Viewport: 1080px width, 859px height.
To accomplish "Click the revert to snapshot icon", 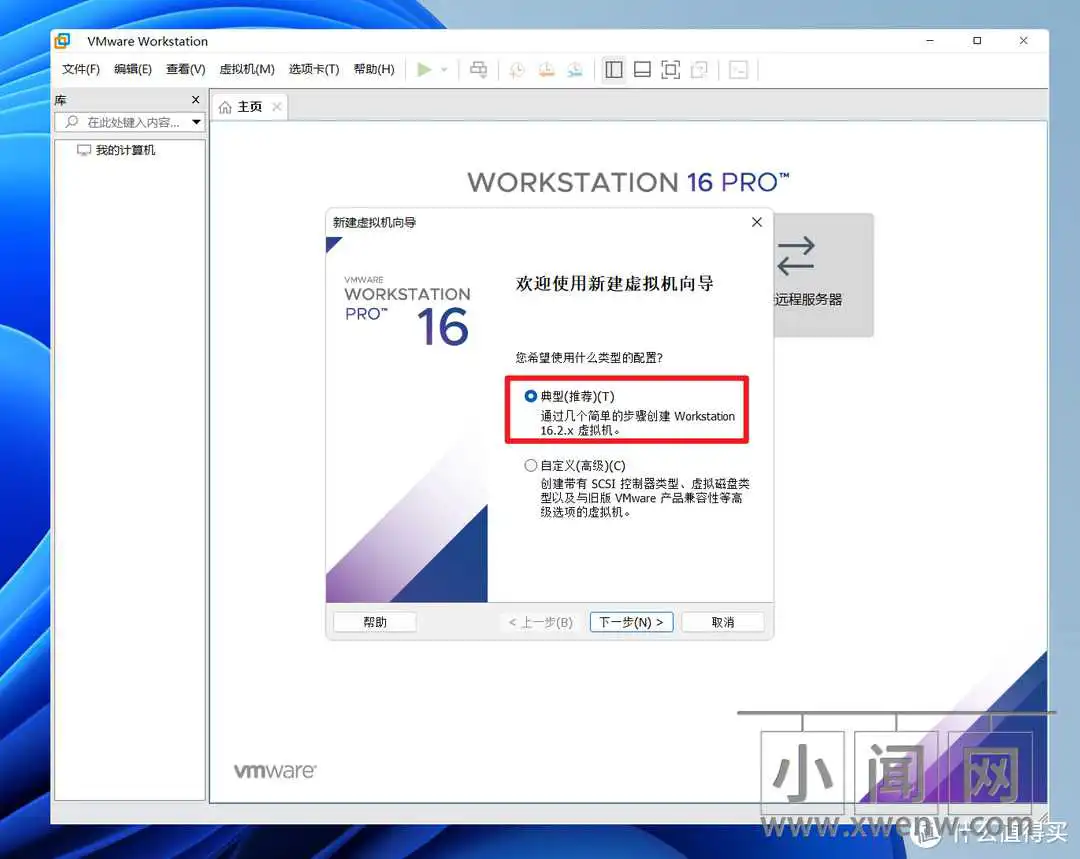I will tap(546, 70).
